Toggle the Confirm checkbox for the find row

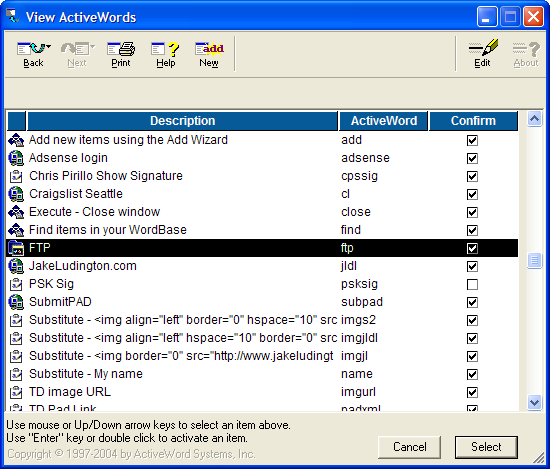pos(472,230)
